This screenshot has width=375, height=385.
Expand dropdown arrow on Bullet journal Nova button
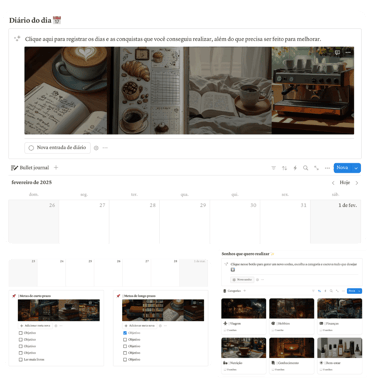[356, 168]
